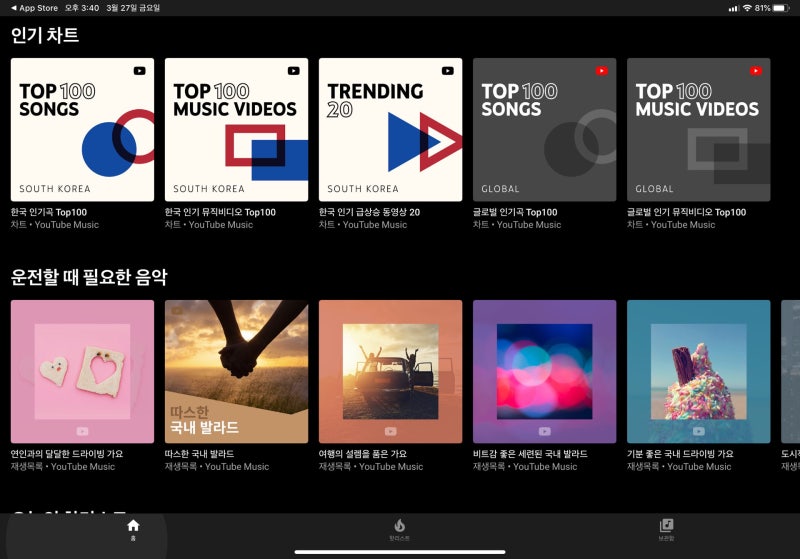This screenshot has width=800, height=559.
Task: Open South Korea Top 100 Music Videos thumbnail
Action: point(236,130)
